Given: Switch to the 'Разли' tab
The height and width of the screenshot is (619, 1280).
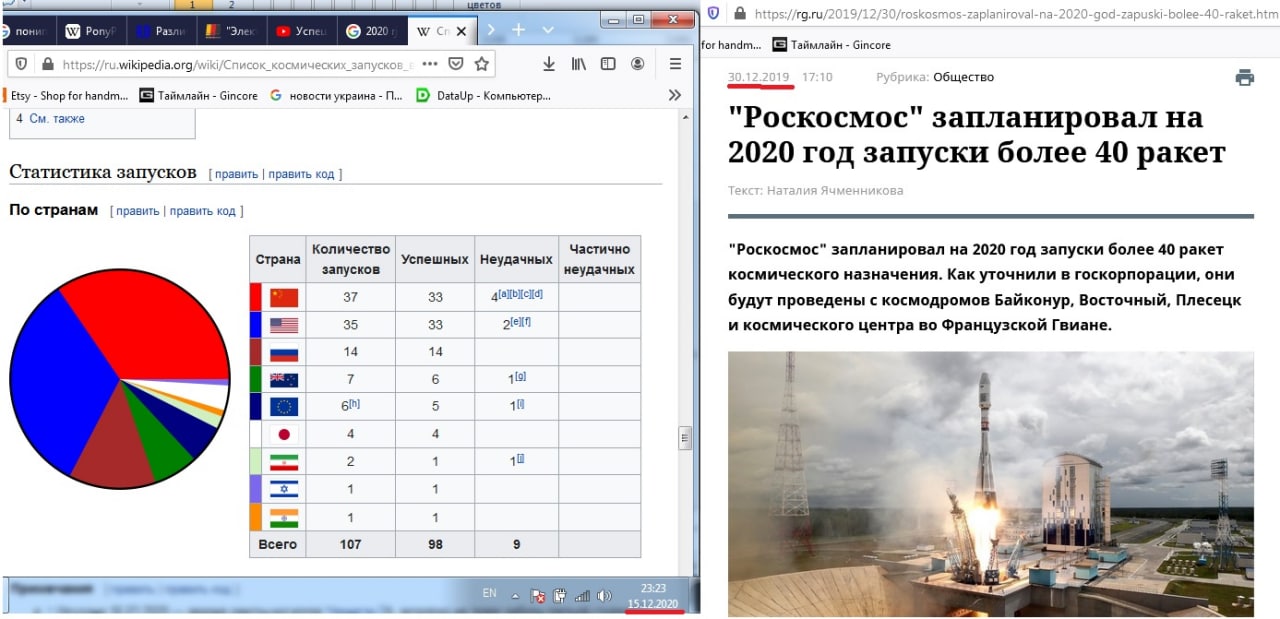Looking at the screenshot, I should pos(160,31).
